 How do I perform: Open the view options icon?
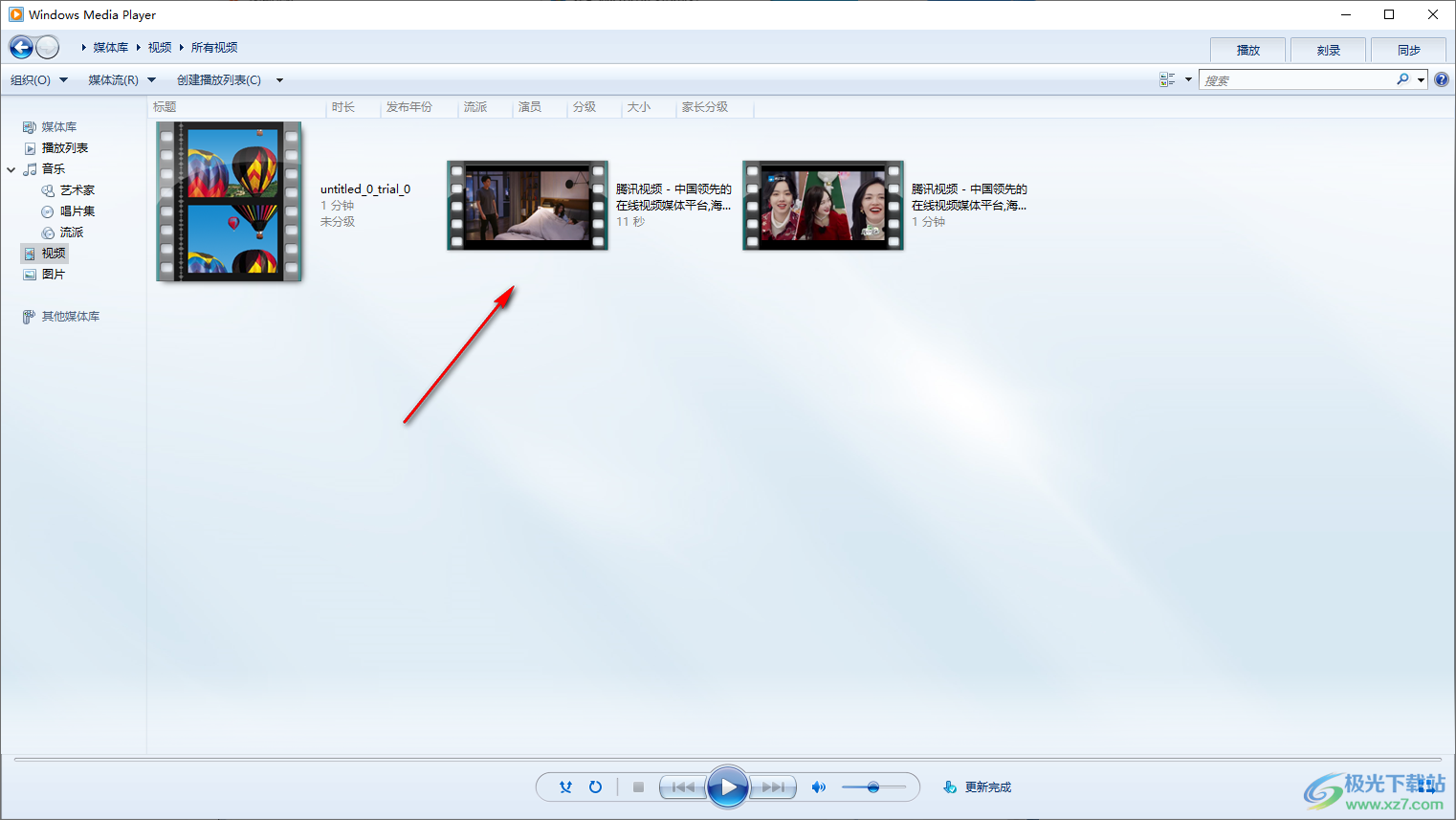[x=1167, y=80]
